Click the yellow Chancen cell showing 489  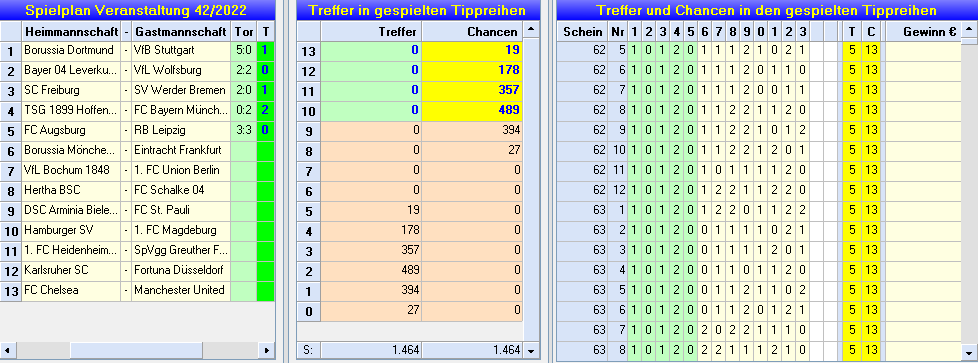[472, 111]
